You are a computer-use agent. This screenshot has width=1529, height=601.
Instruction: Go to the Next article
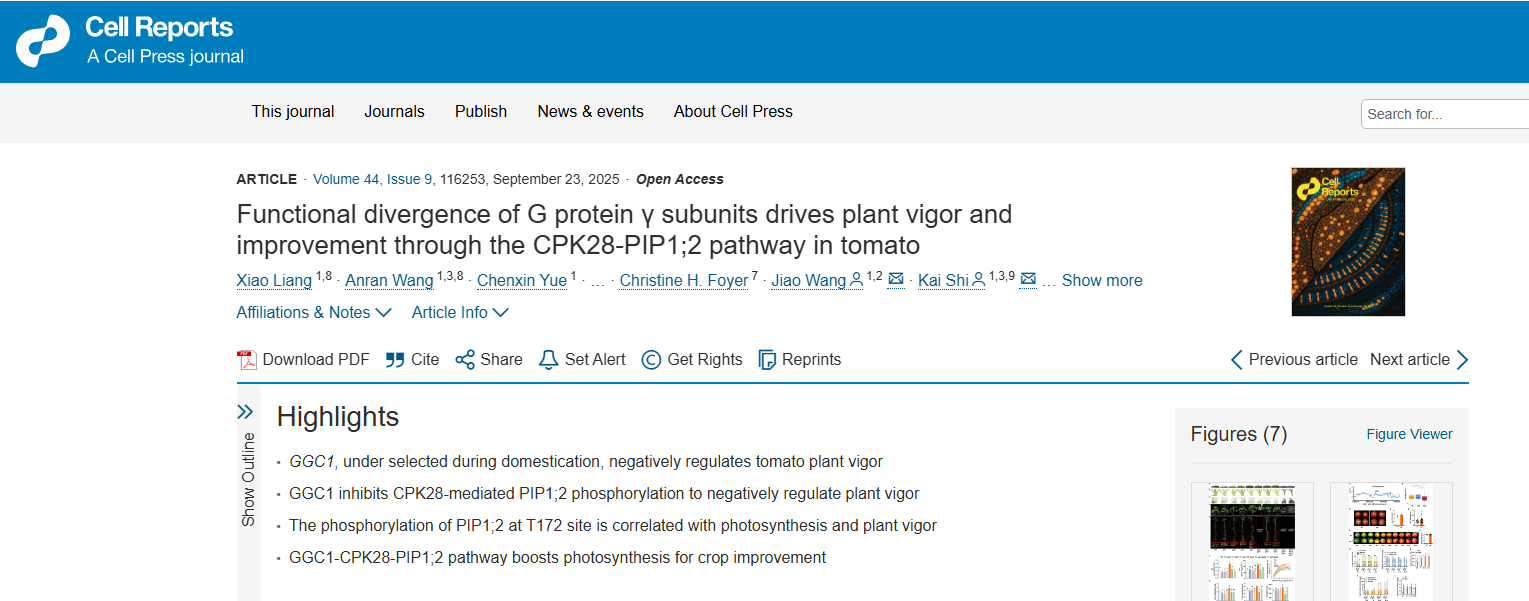1419,360
